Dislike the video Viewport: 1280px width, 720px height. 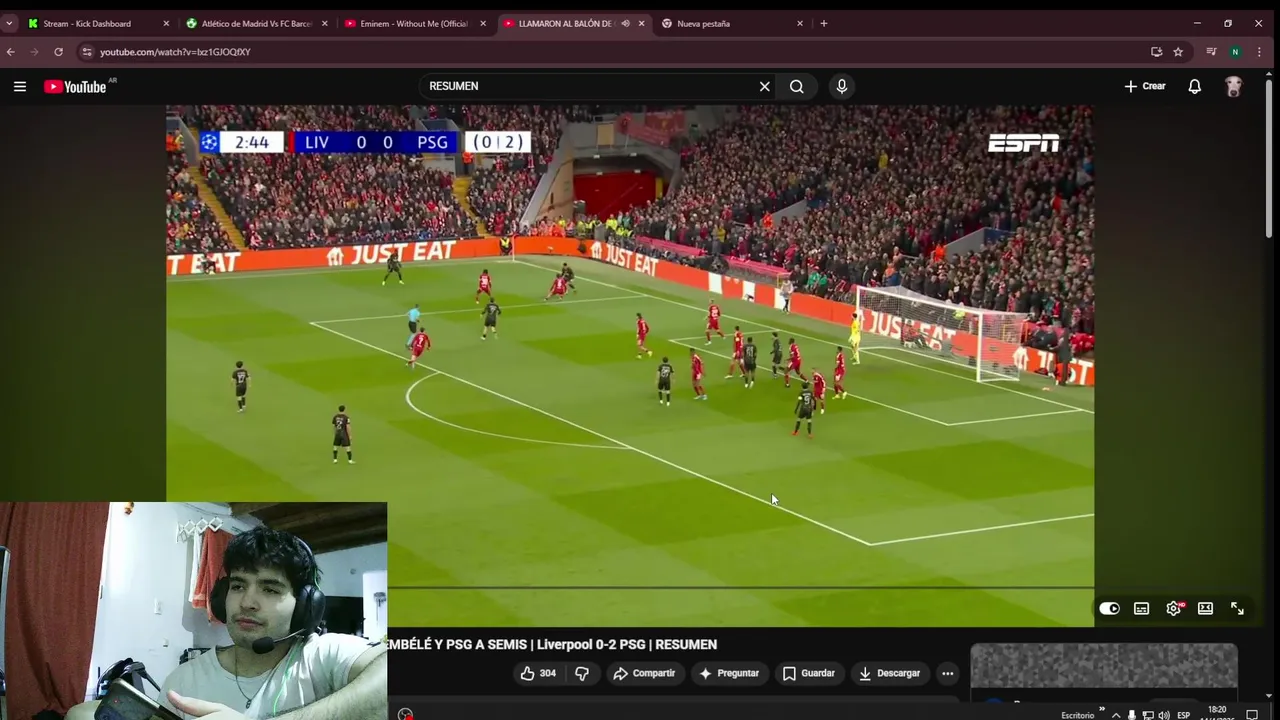[581, 673]
